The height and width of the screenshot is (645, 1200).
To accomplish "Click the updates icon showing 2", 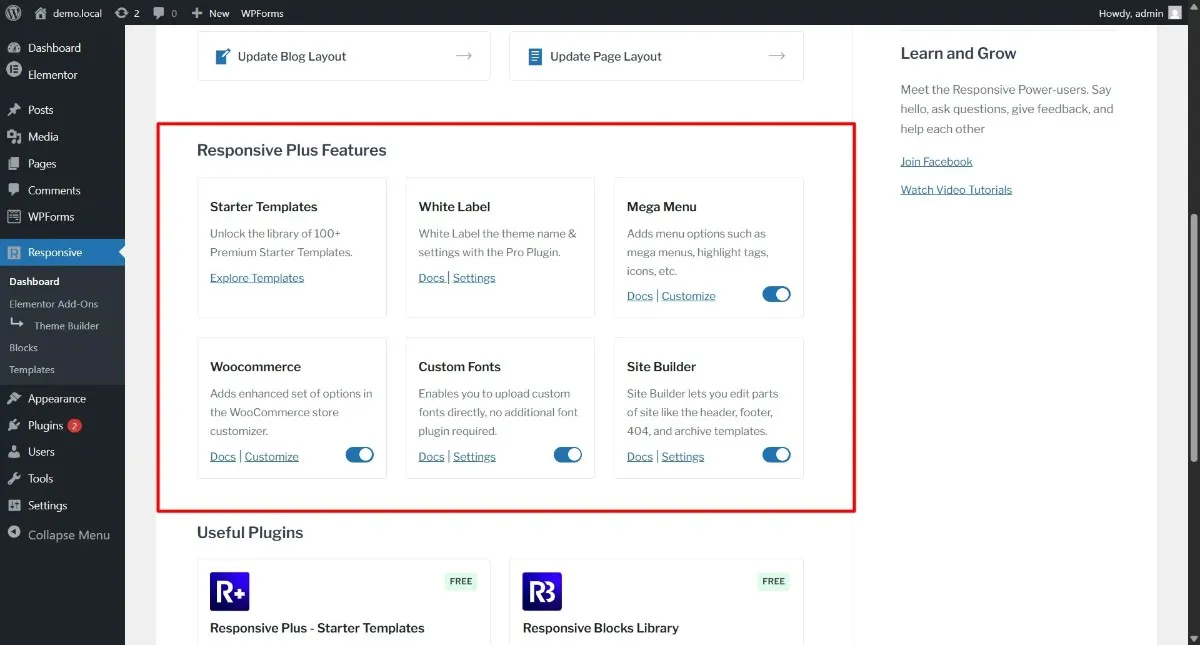I will (x=121, y=13).
